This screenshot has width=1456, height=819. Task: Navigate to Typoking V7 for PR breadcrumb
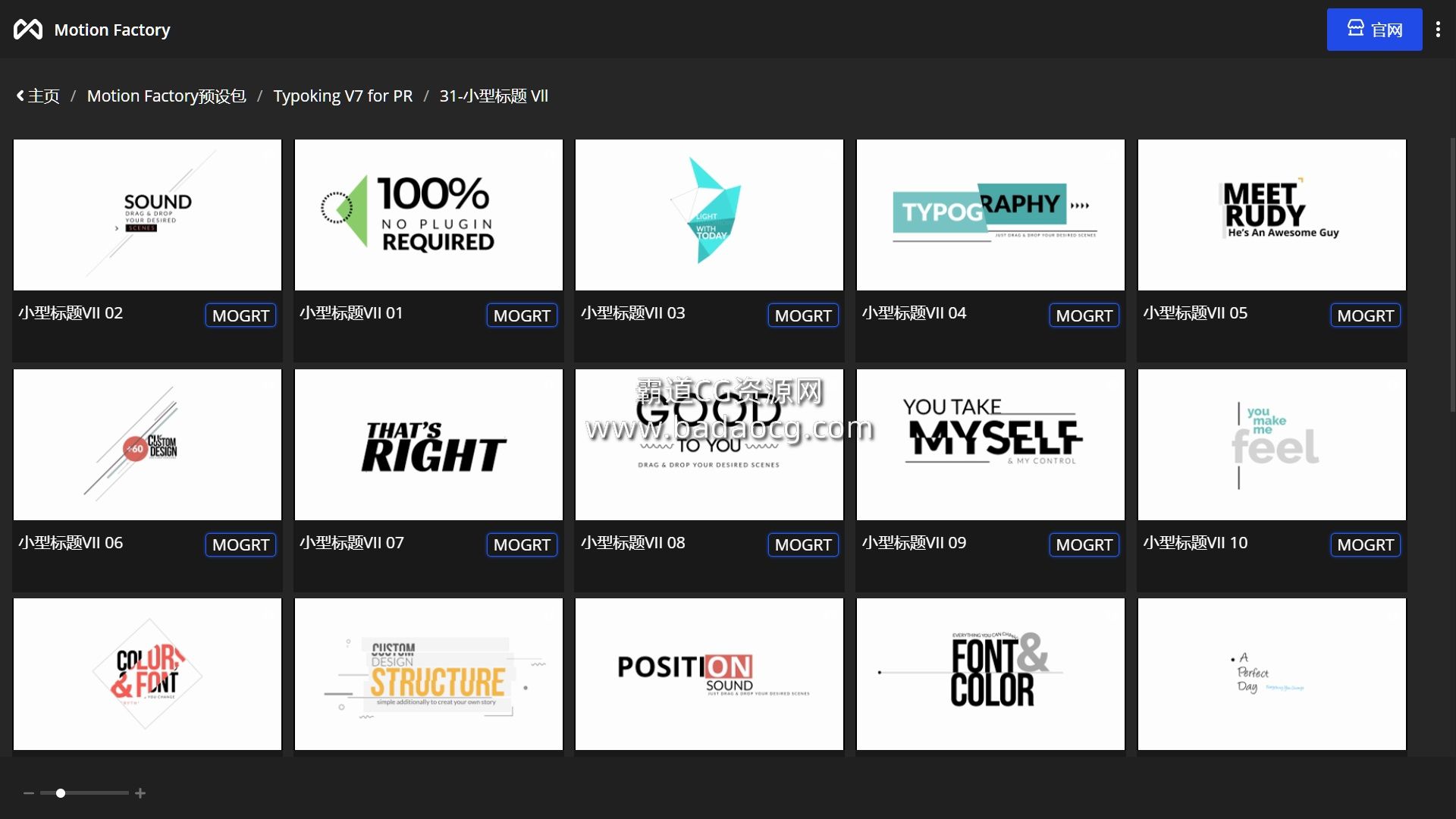click(x=343, y=96)
